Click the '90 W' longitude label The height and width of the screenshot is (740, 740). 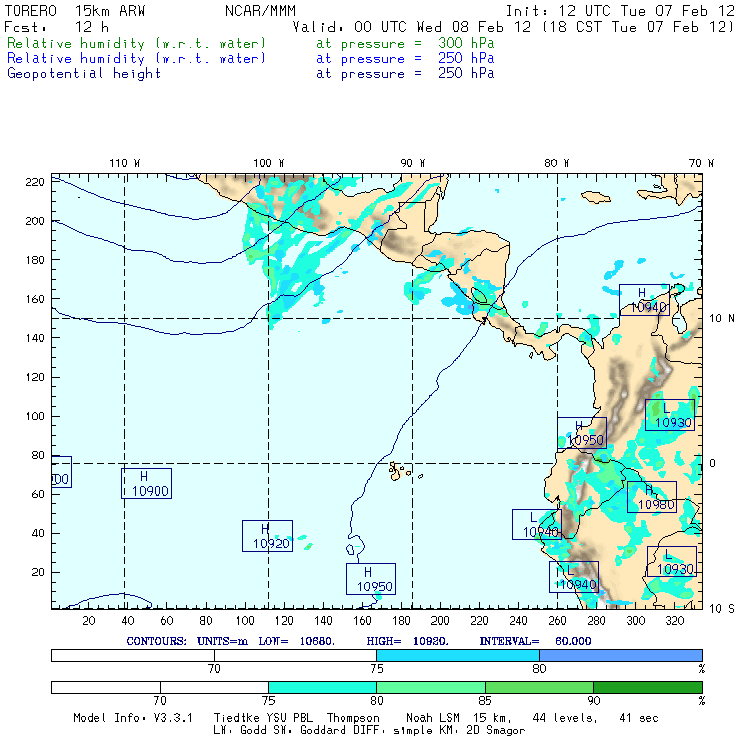tap(413, 163)
